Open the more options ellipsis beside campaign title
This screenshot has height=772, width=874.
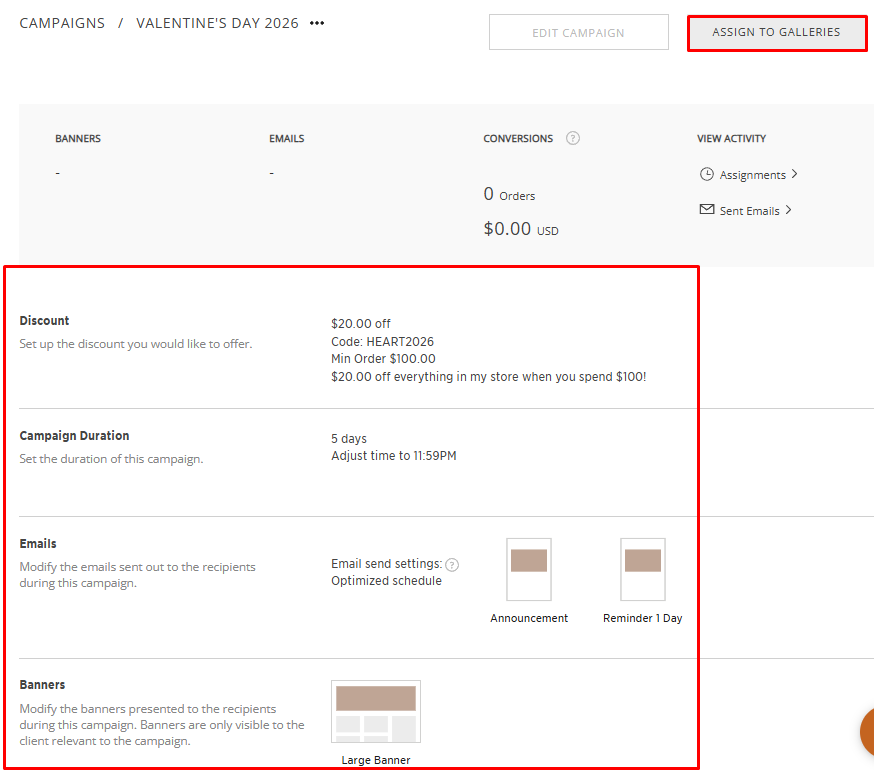click(317, 23)
